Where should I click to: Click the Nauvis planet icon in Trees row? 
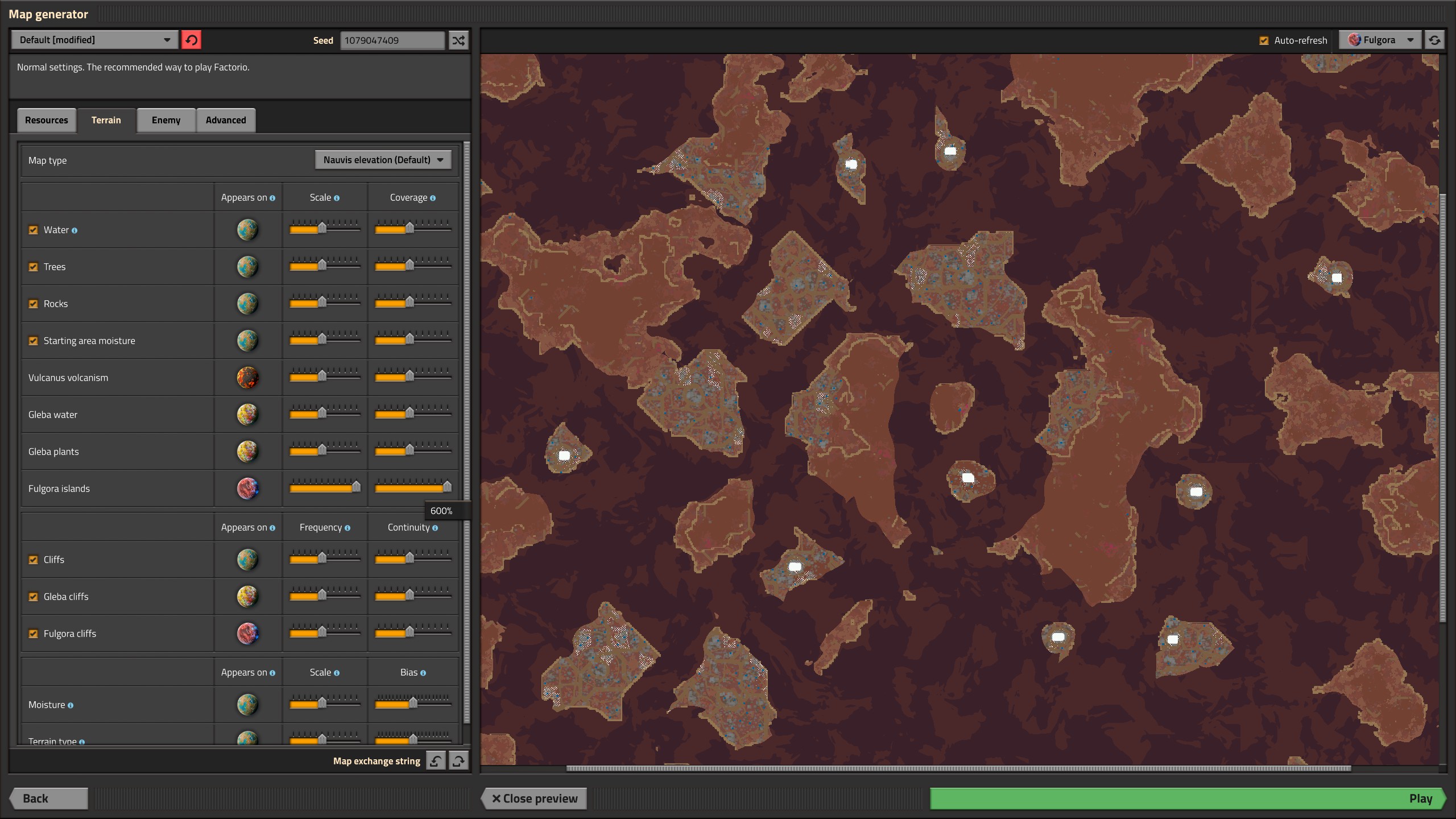tap(247, 267)
